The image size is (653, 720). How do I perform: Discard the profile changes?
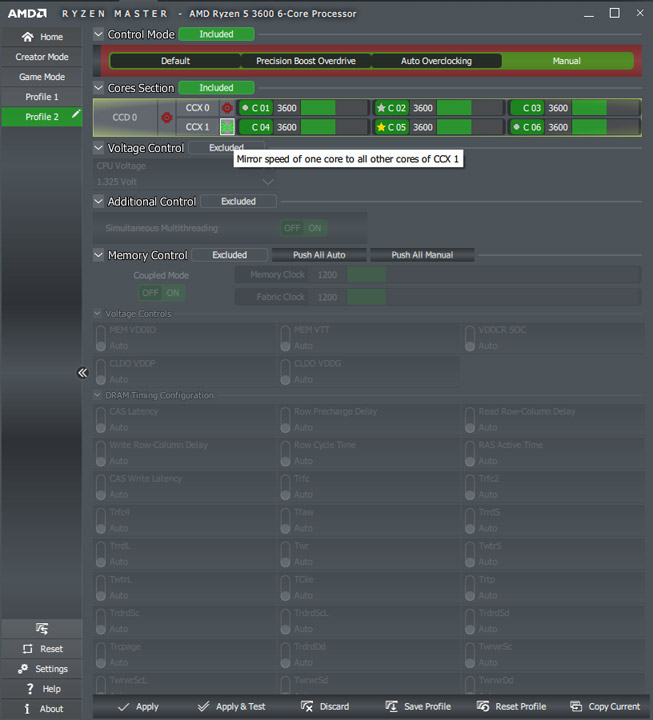coord(325,707)
